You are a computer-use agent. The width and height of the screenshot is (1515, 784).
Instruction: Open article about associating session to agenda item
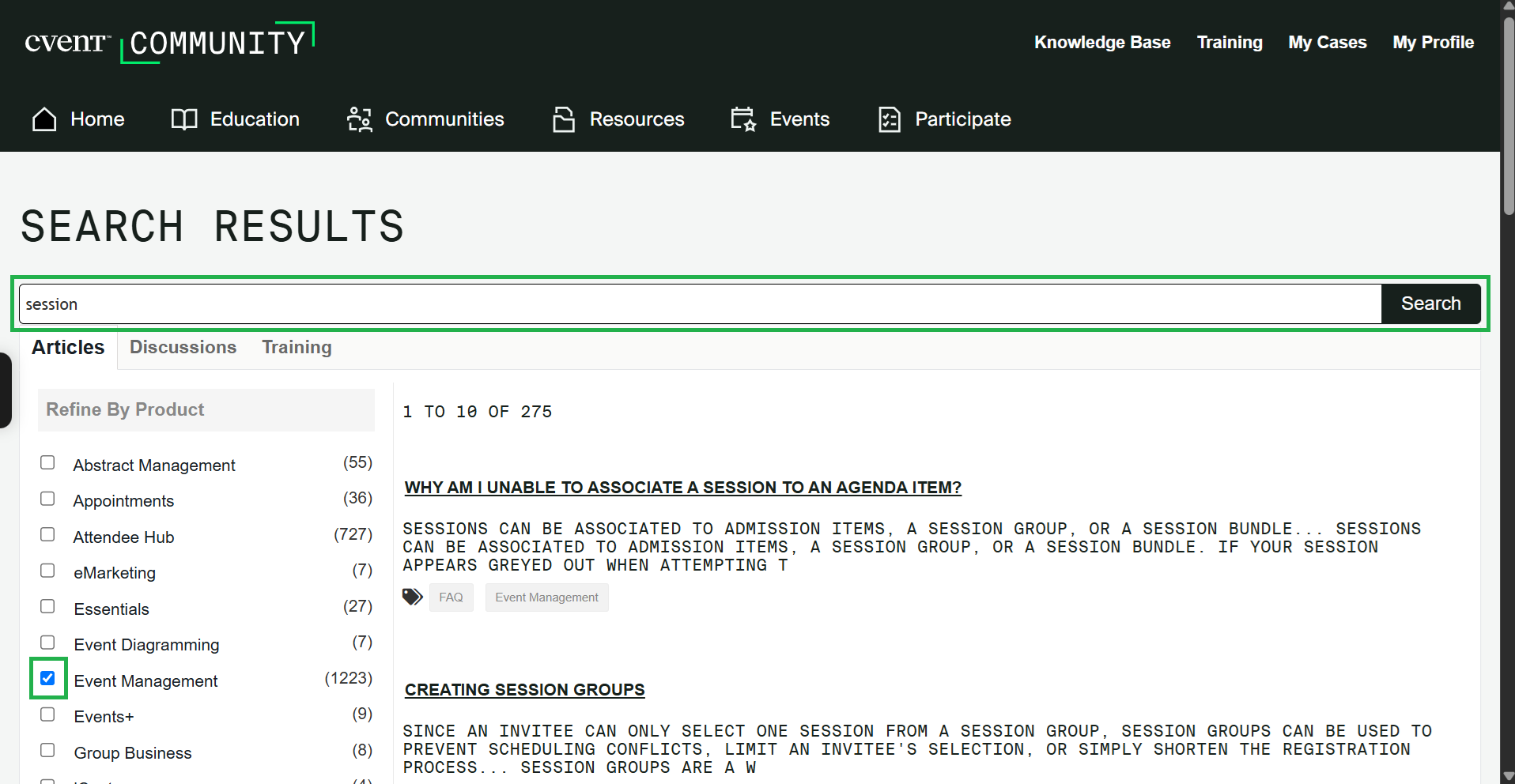click(683, 488)
